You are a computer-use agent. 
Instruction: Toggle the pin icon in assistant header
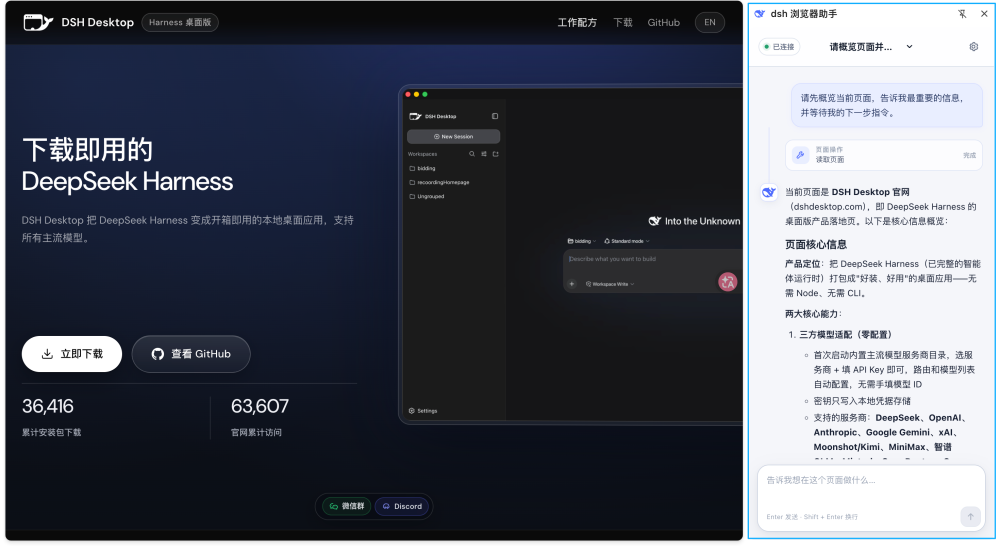tap(962, 14)
